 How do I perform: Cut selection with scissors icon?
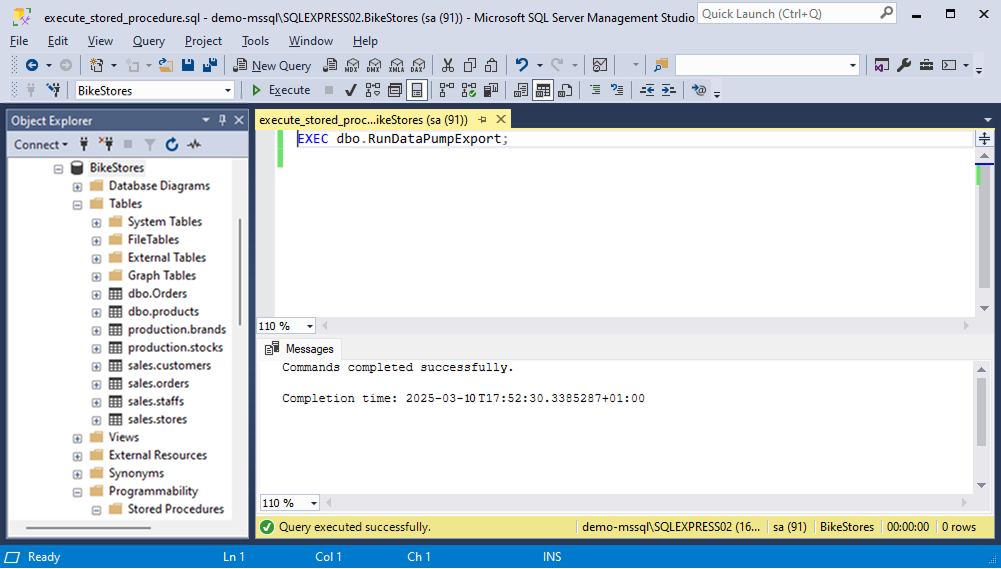pos(448,65)
